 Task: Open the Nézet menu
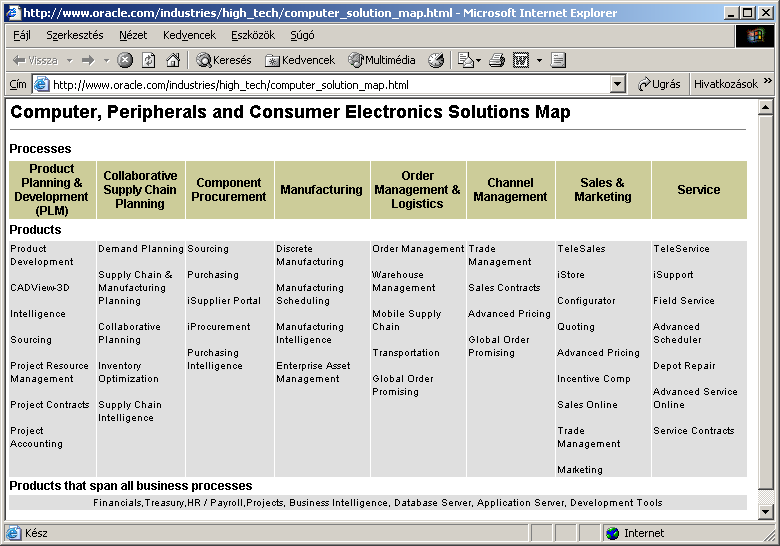pos(133,35)
